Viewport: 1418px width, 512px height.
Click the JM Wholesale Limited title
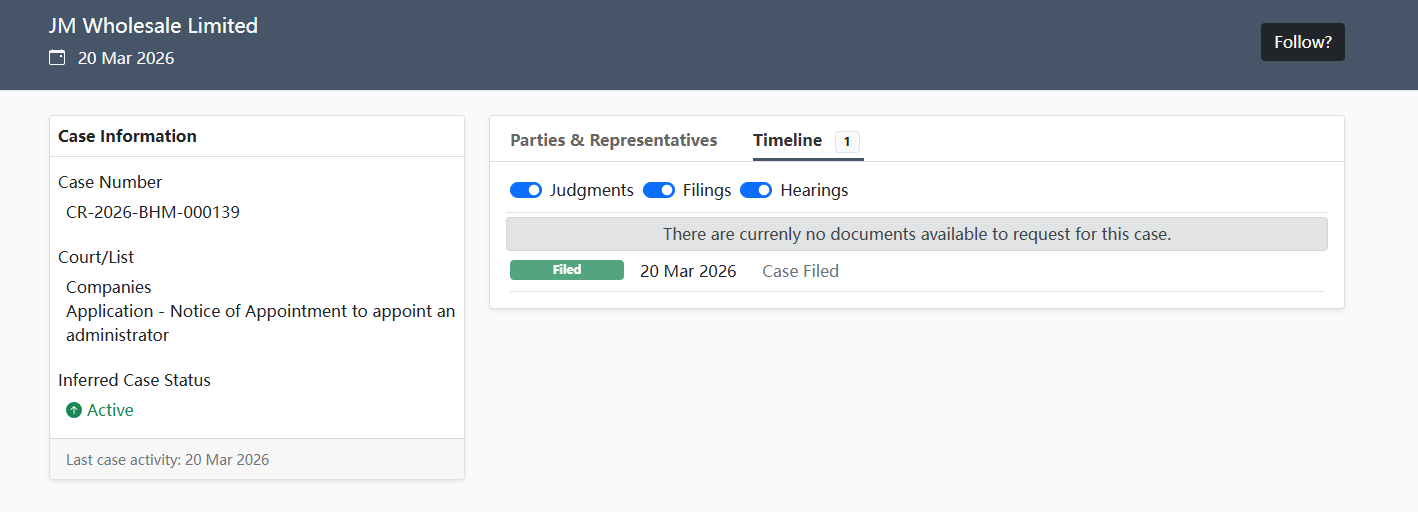[153, 26]
